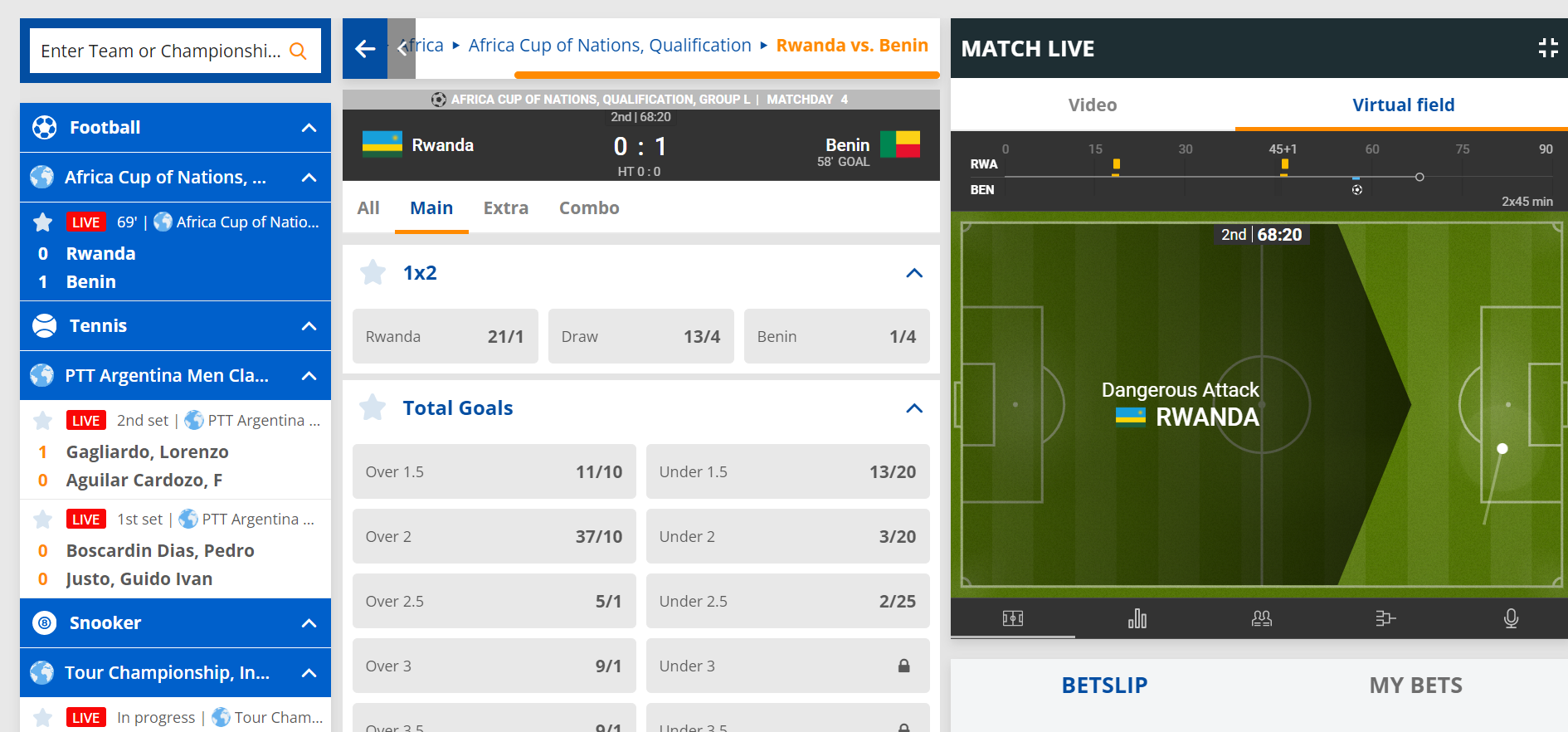Collapse the Tennis section
This screenshot has width=1568, height=732.
point(309,326)
